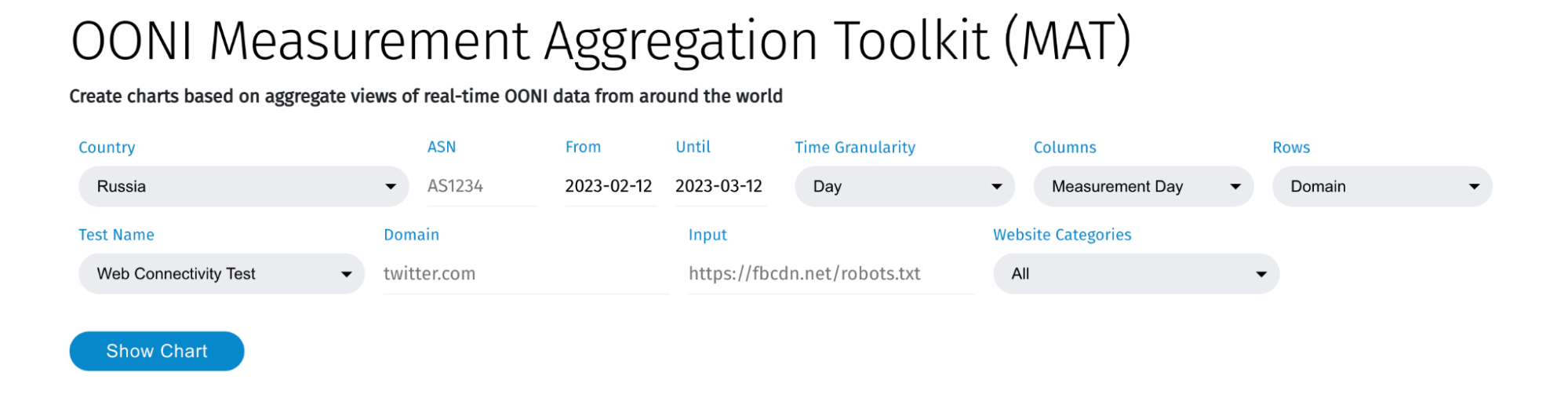The width and height of the screenshot is (1568, 398).
Task: Click the Country field label
Action: pos(107,148)
